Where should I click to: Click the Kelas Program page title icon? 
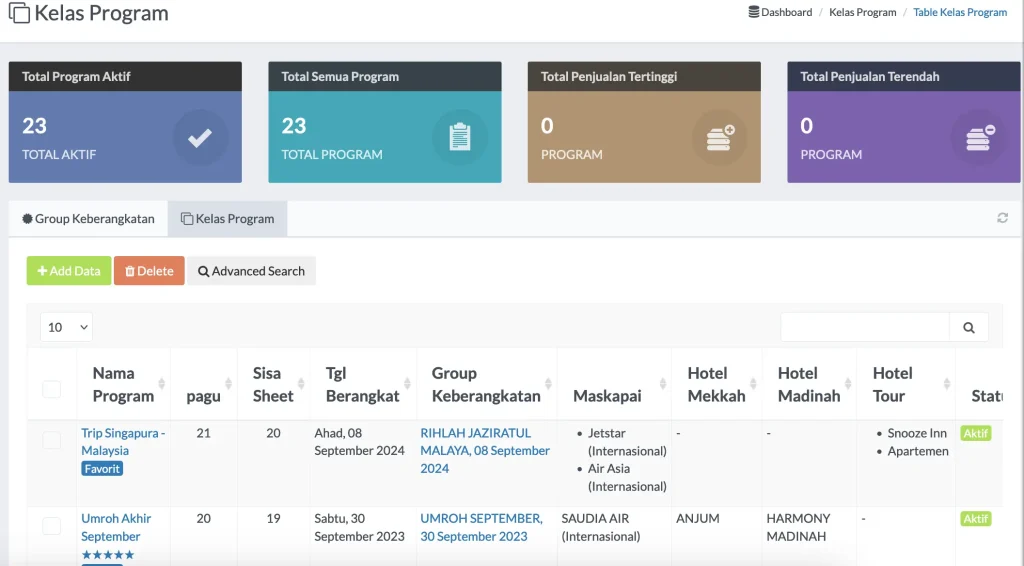(18, 14)
